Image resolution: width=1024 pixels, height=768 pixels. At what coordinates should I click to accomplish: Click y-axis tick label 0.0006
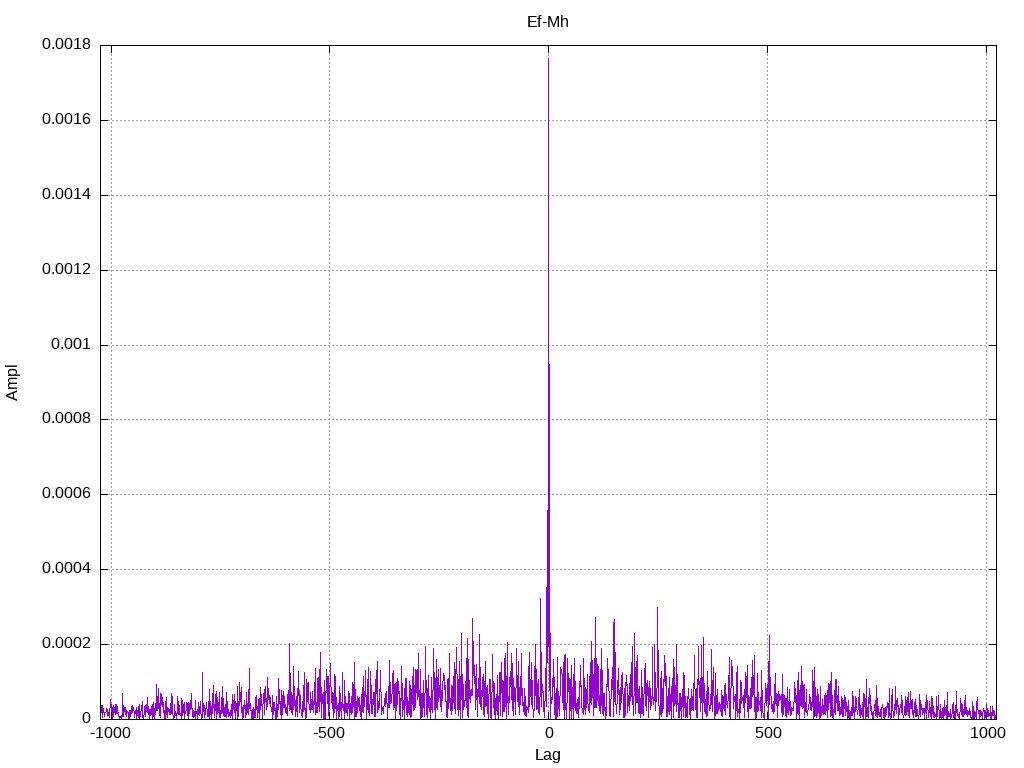pos(67,493)
